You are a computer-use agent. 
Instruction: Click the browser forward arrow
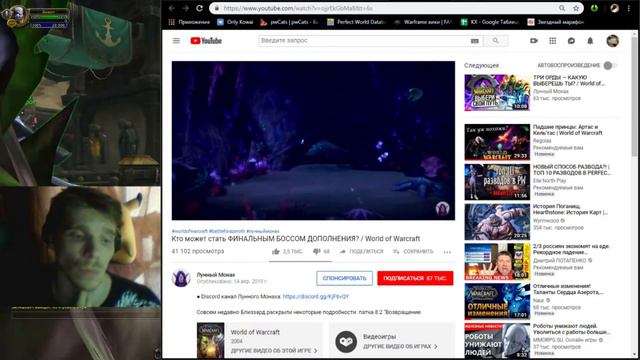point(185,8)
